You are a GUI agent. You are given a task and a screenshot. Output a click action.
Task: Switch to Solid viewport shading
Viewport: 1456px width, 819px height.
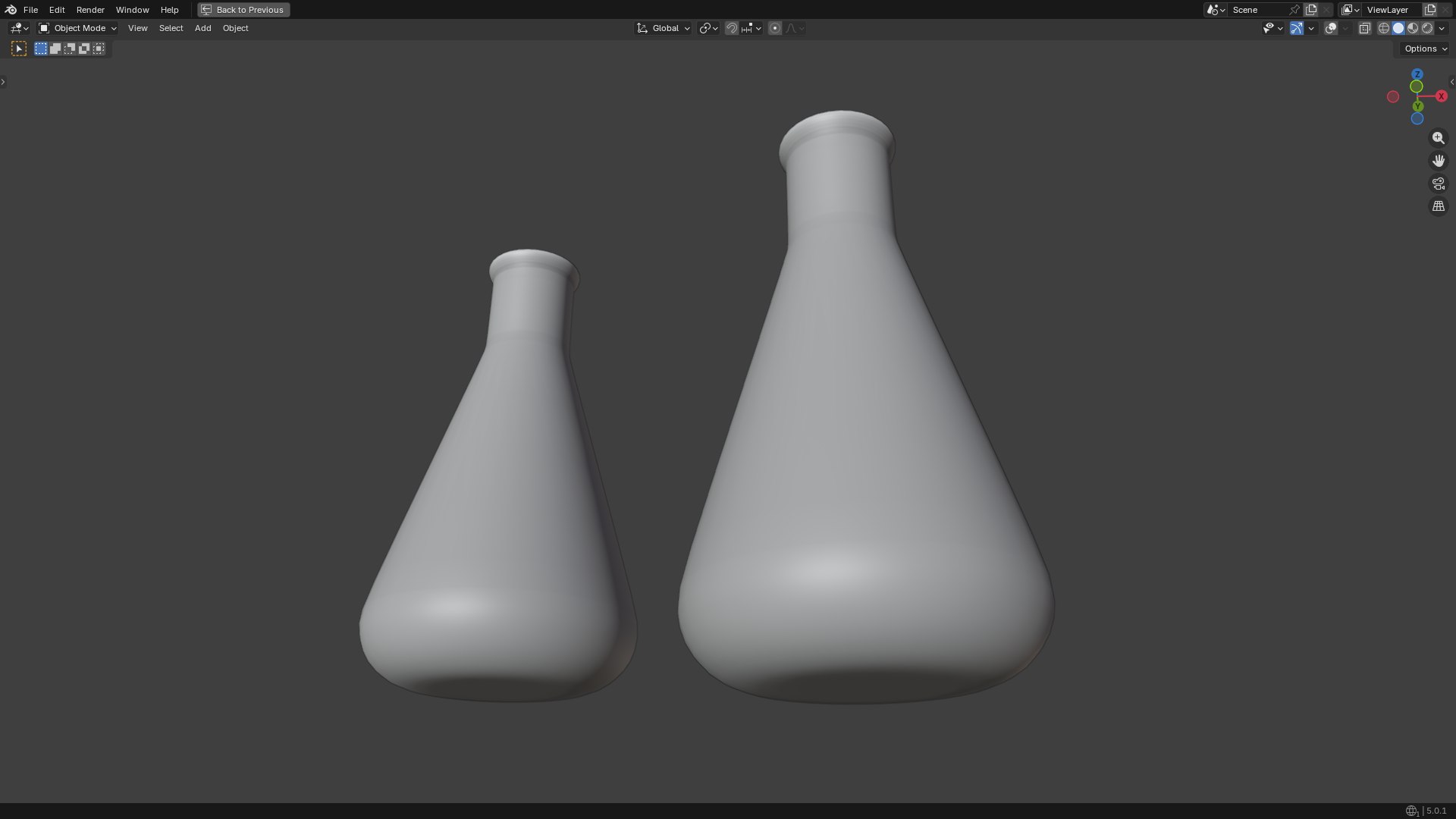tap(1398, 28)
